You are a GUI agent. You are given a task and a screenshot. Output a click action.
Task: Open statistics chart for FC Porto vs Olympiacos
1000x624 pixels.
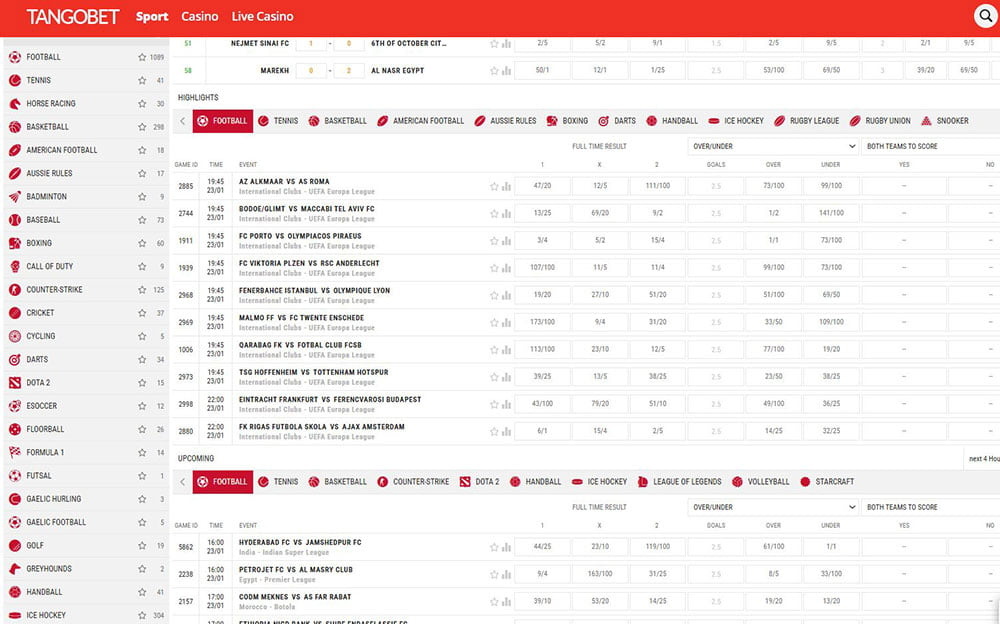coord(506,241)
